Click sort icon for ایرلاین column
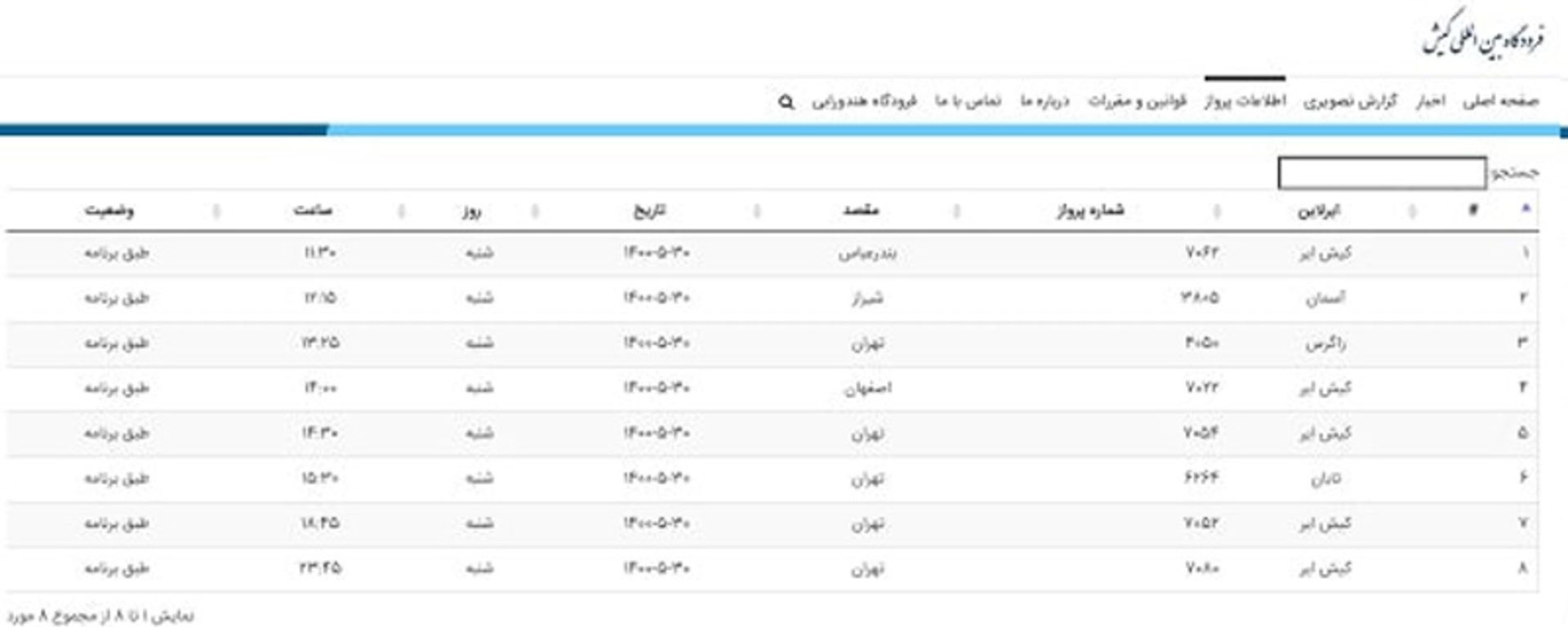Viewport: 1568px width, 627px height. click(x=1412, y=211)
